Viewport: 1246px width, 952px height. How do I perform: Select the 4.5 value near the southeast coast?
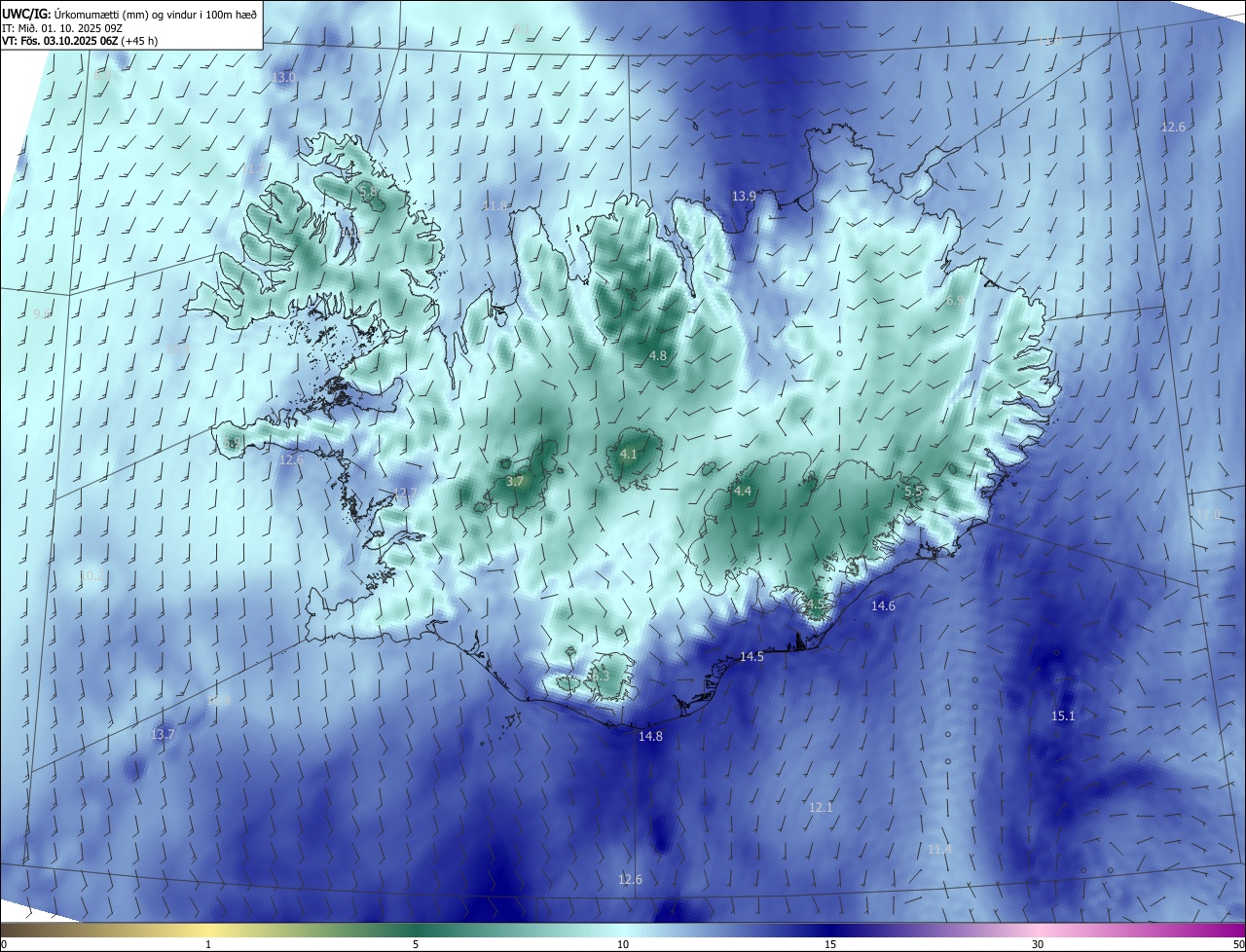point(816,604)
